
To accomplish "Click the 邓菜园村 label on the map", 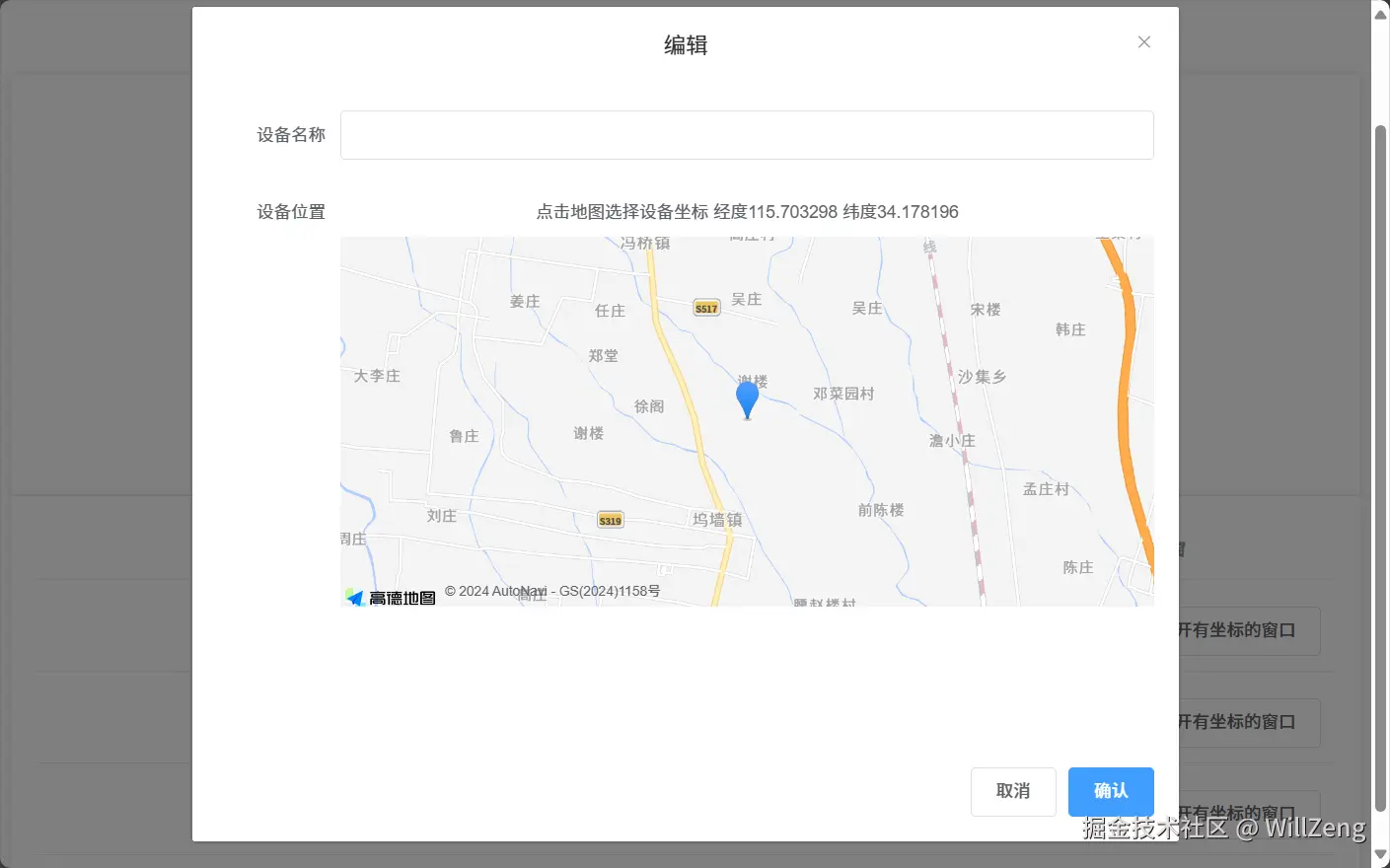I will [x=843, y=394].
